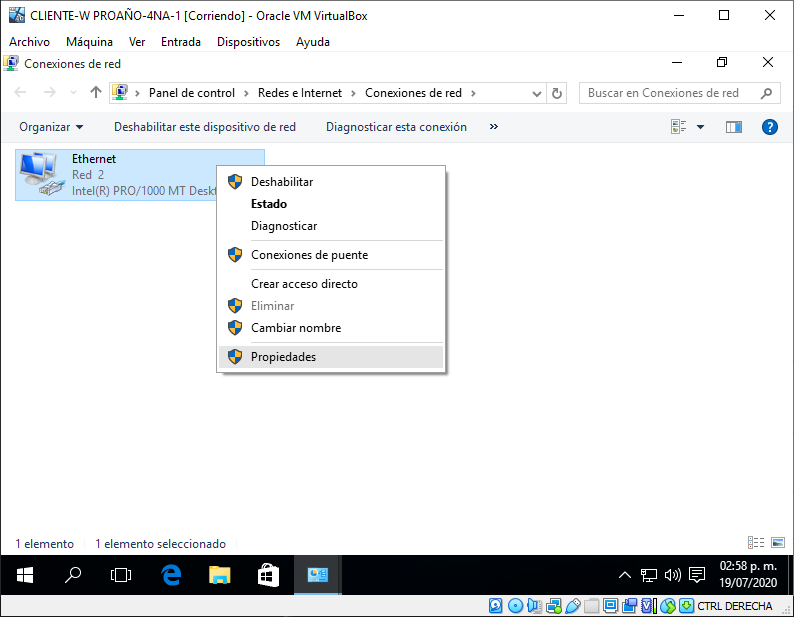Focus the Buscar en Conexiones de red field

679,93
